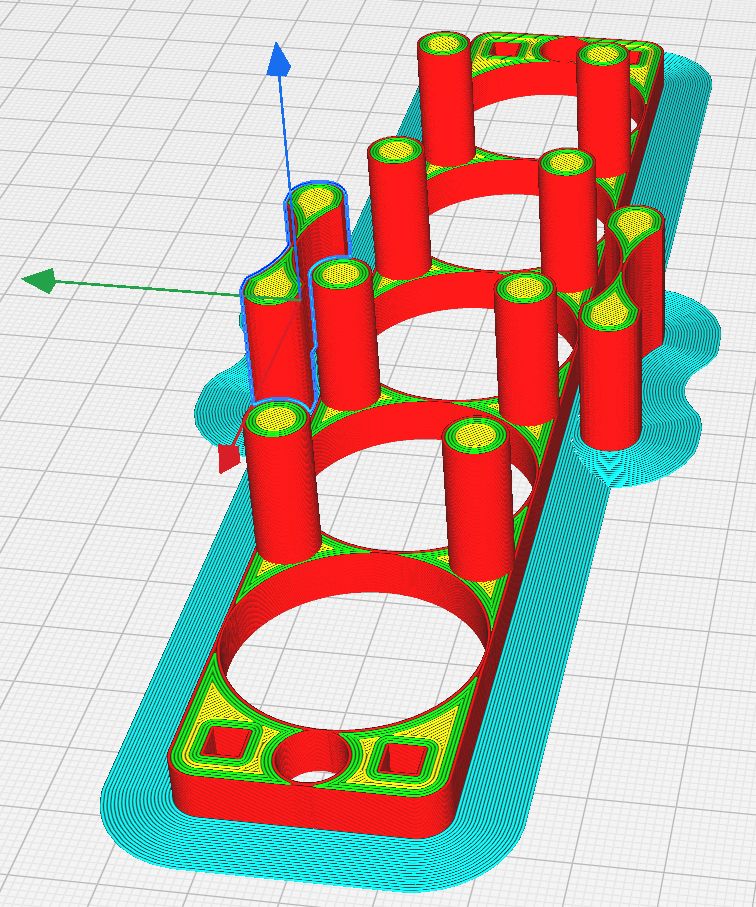Grab the green Y-axis move arrow

(39, 281)
